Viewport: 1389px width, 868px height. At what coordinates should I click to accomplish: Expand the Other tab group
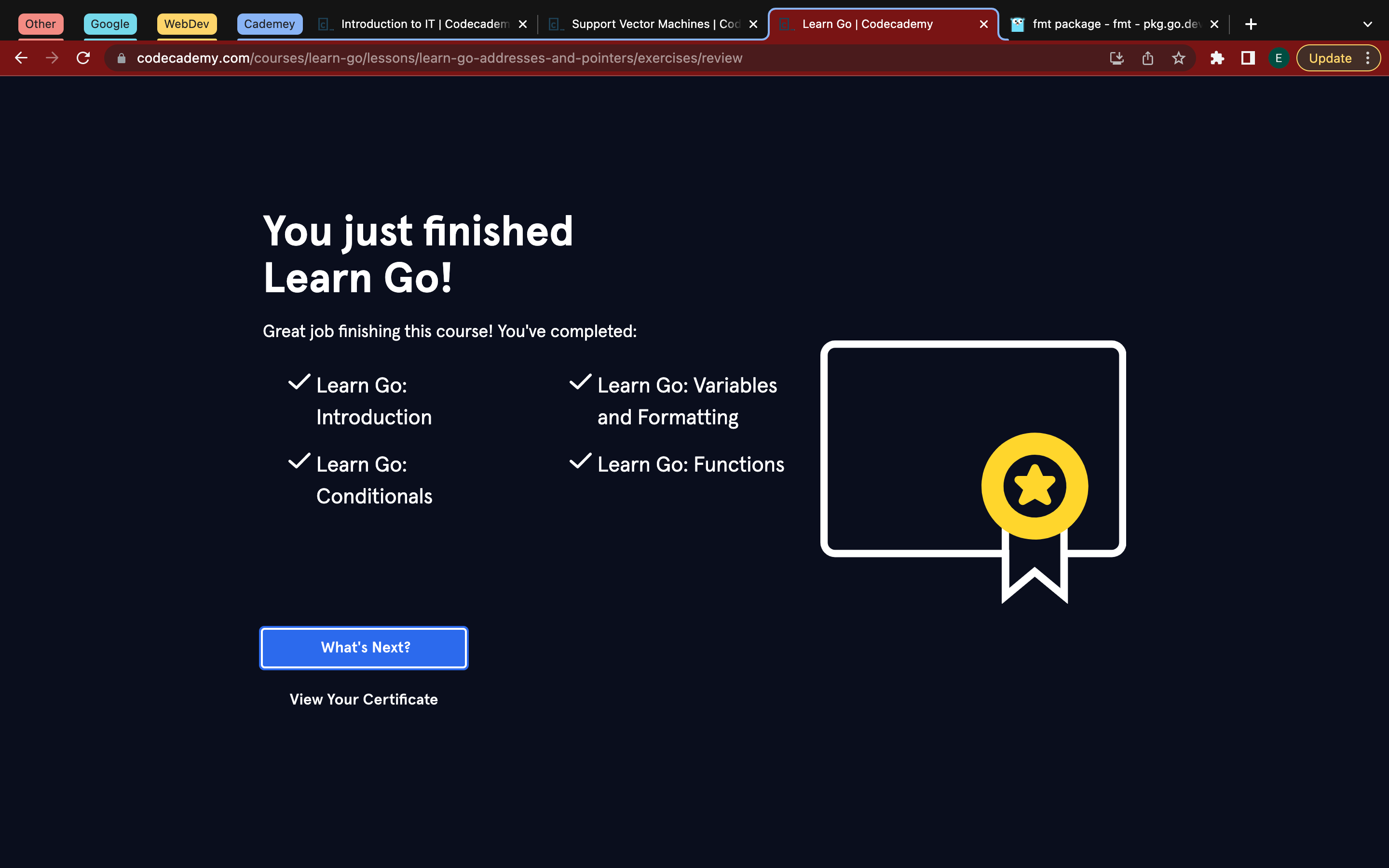(40, 24)
